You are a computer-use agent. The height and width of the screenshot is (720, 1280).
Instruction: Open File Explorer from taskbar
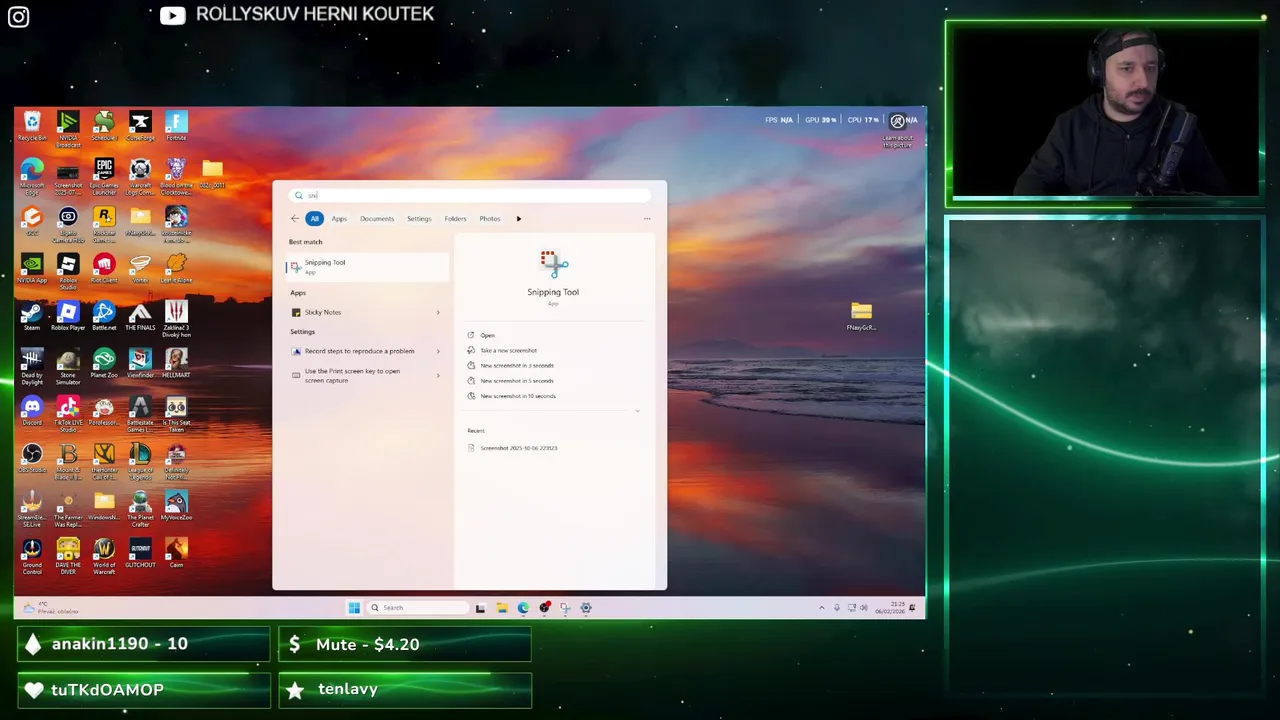501,608
